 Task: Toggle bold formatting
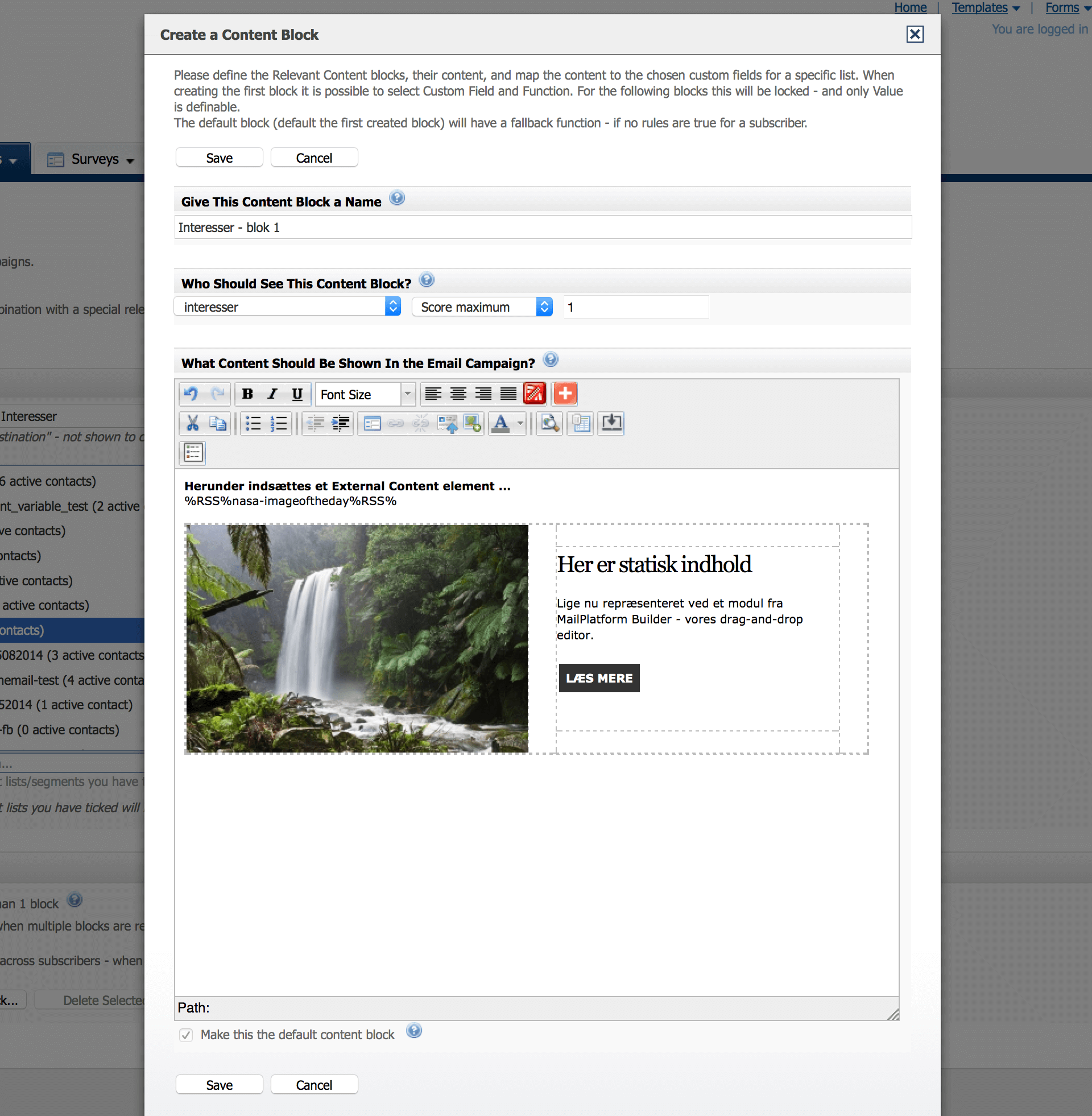coord(248,394)
